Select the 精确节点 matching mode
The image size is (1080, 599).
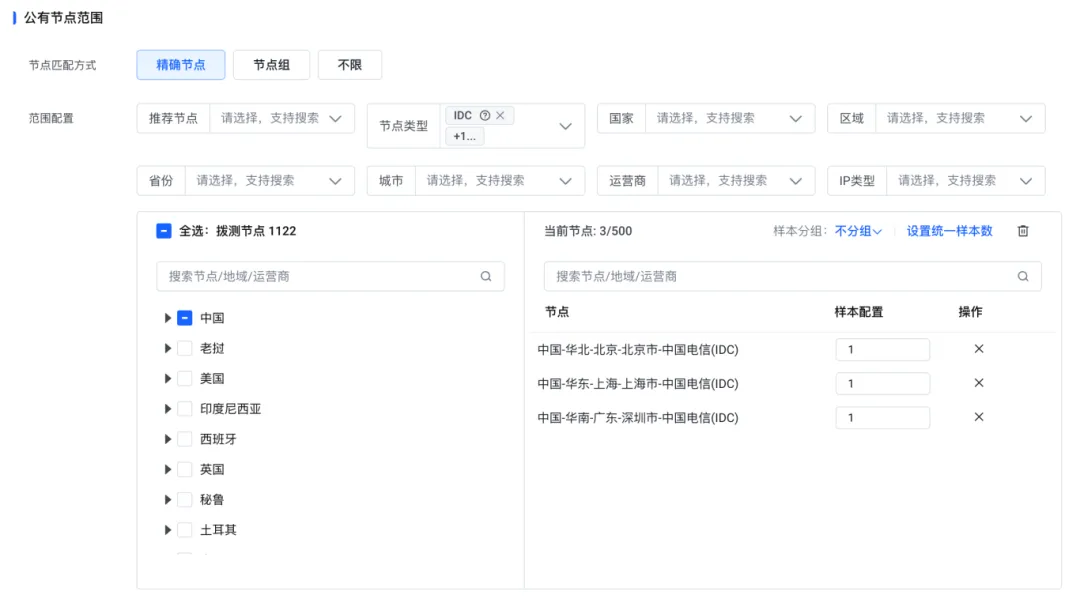(180, 65)
